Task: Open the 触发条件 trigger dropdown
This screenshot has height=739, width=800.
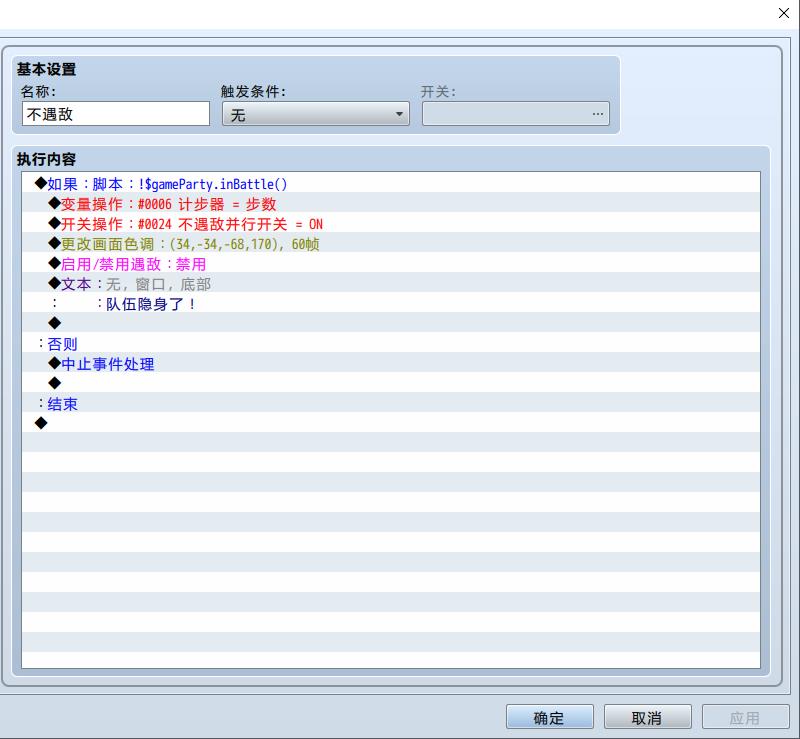Action: (316, 114)
